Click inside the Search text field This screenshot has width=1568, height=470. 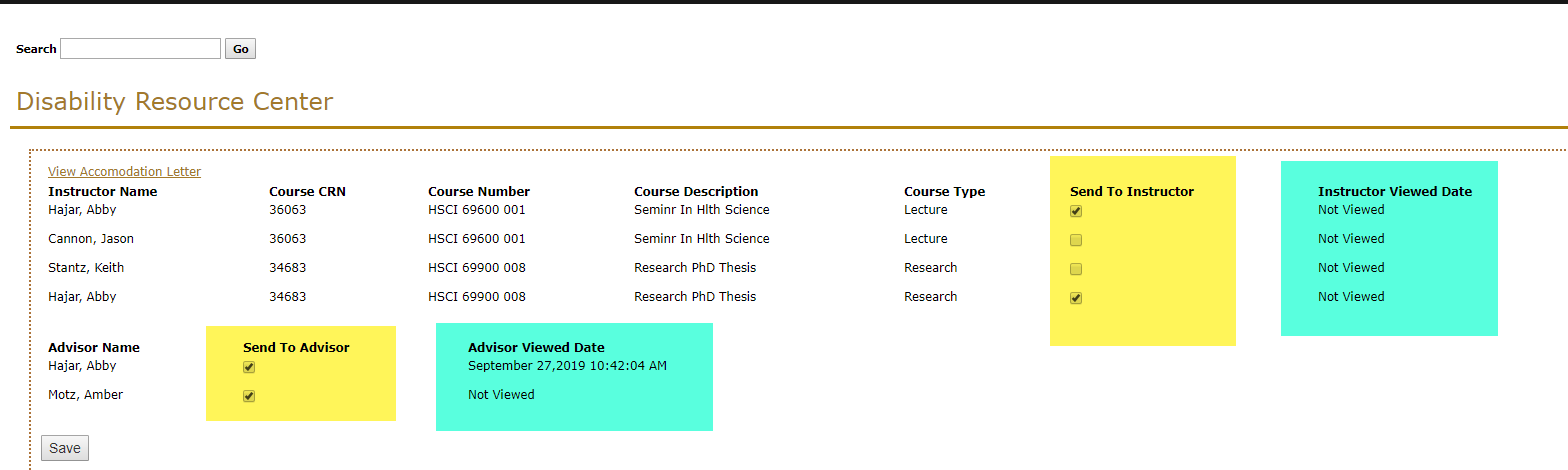[x=140, y=49]
